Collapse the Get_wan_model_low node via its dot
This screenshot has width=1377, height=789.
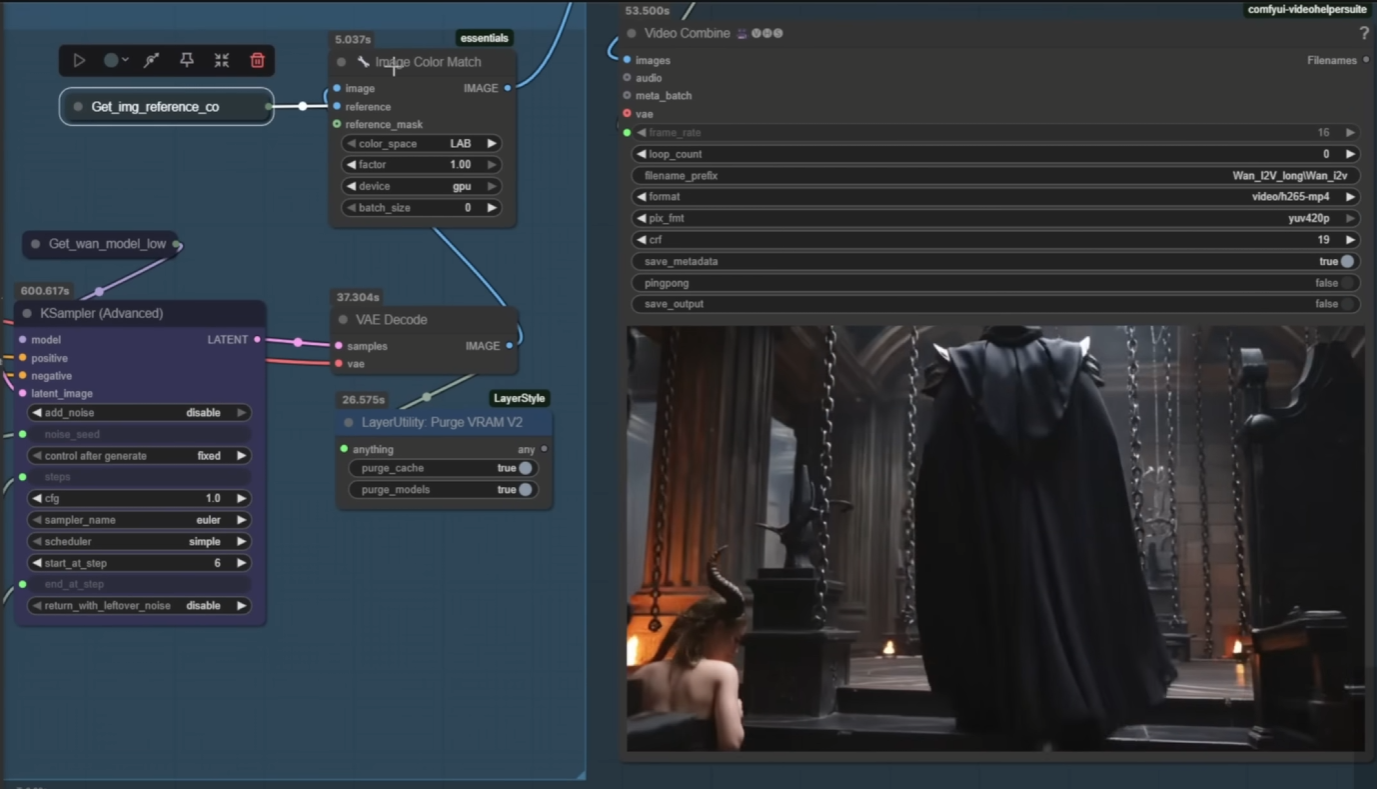36,244
